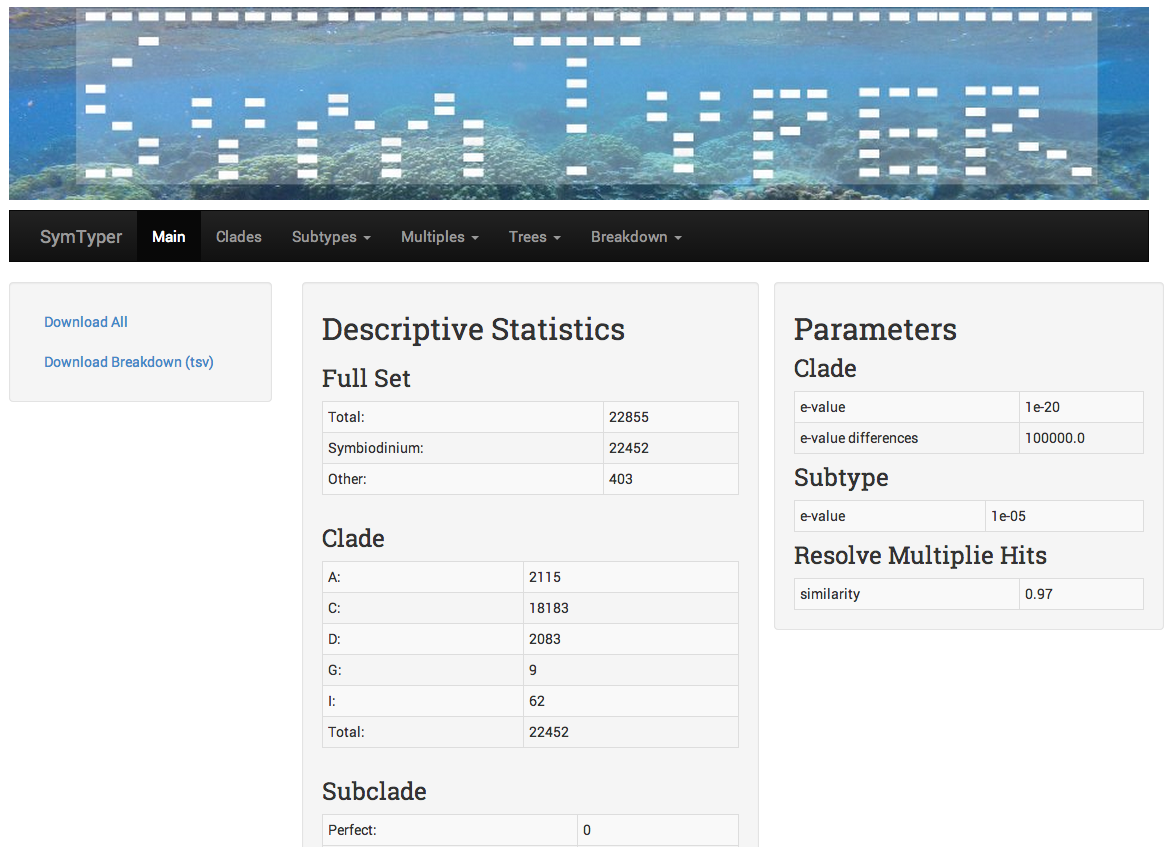Click the Download All link
1176x847 pixels.
[x=86, y=322]
